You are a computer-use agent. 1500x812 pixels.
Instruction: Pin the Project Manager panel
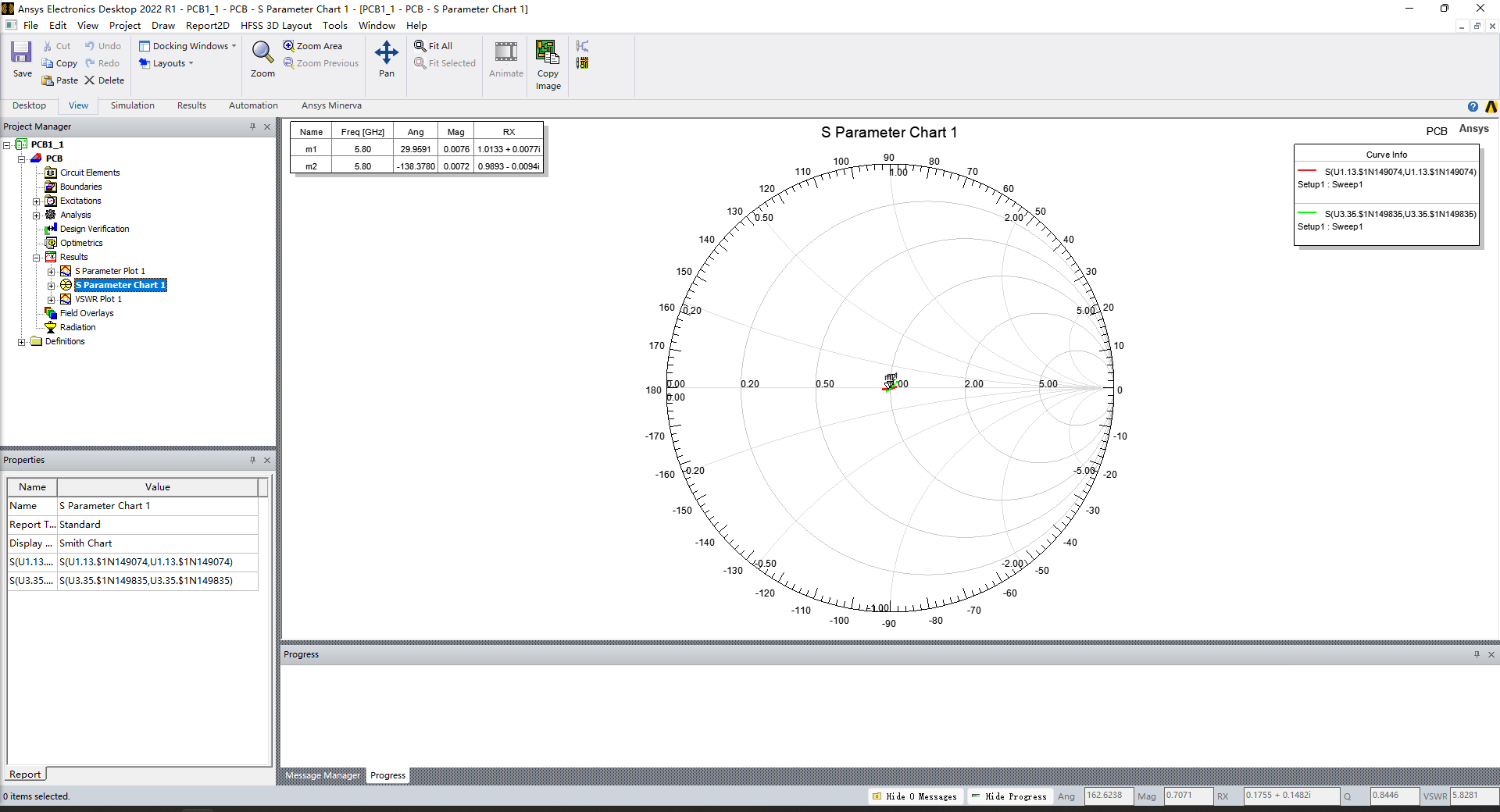252,126
